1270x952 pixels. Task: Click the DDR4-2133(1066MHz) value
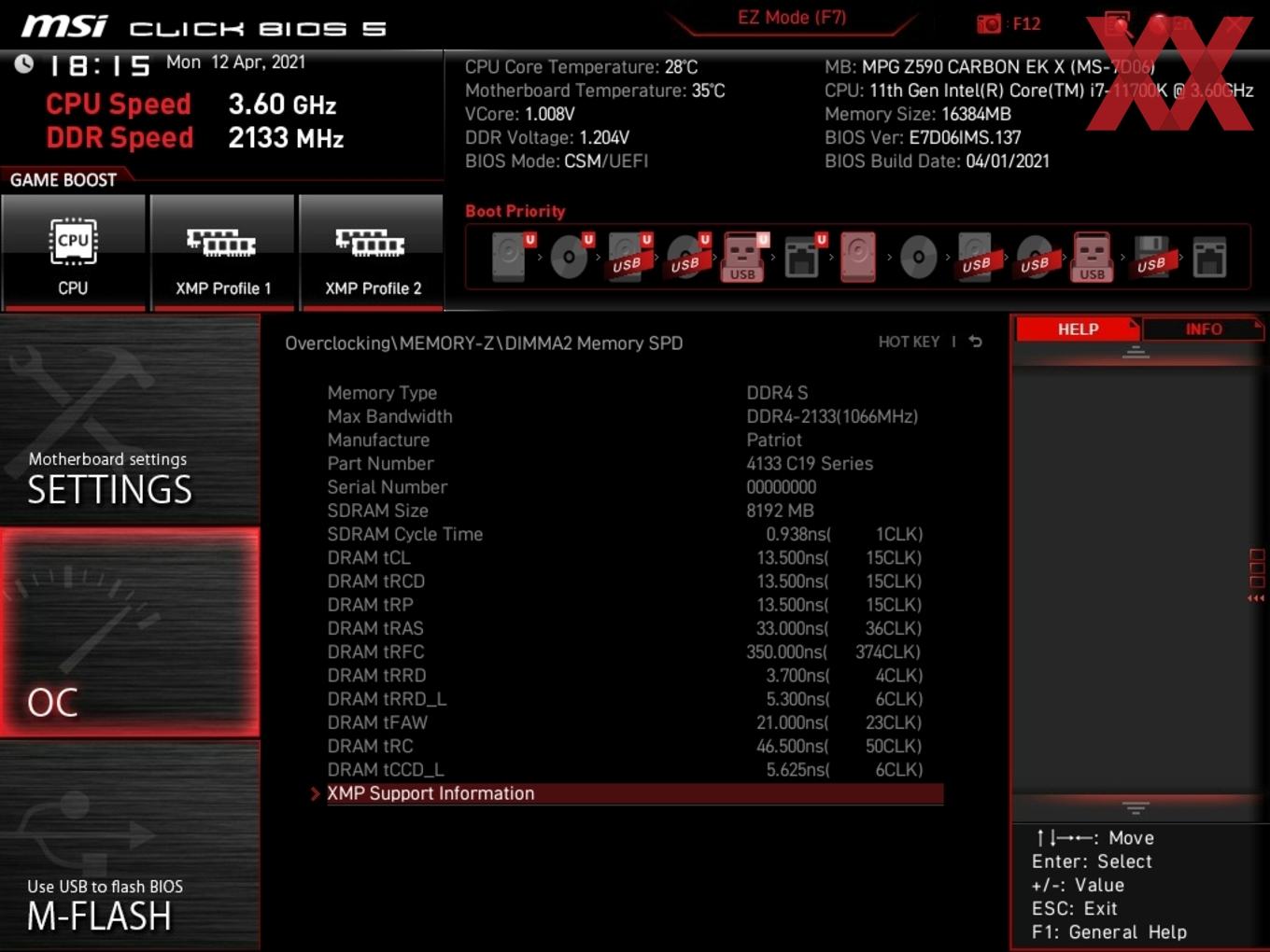pyautogui.click(x=832, y=416)
